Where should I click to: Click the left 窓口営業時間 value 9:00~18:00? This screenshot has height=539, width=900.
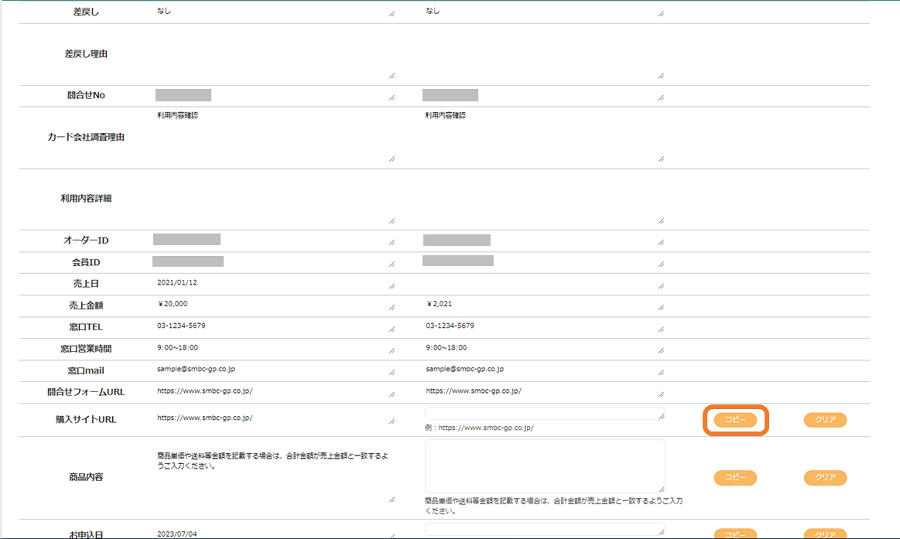[177, 347]
